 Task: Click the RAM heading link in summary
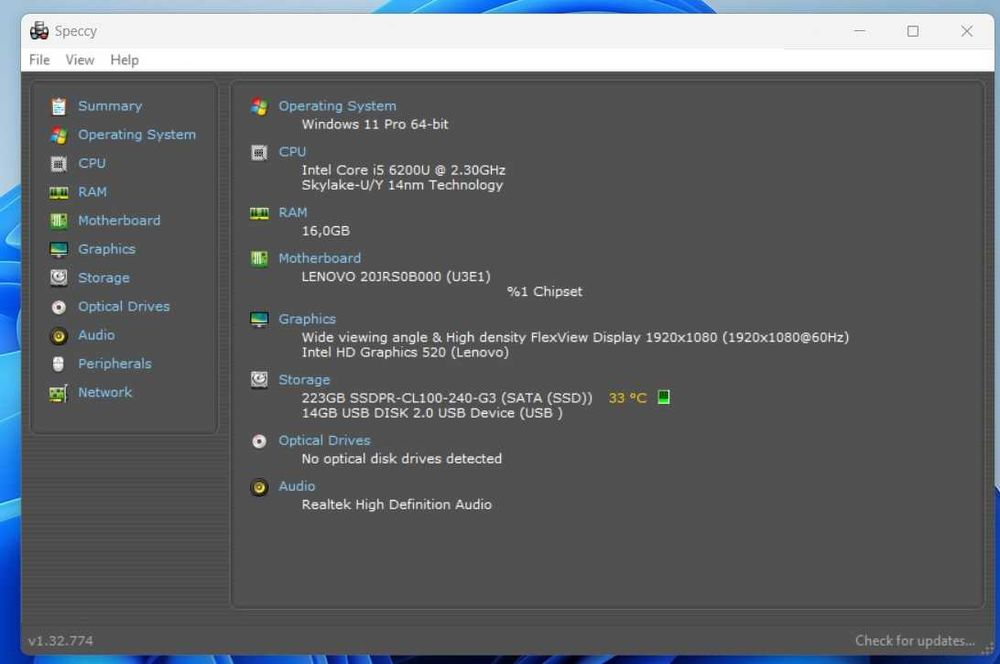tap(293, 212)
